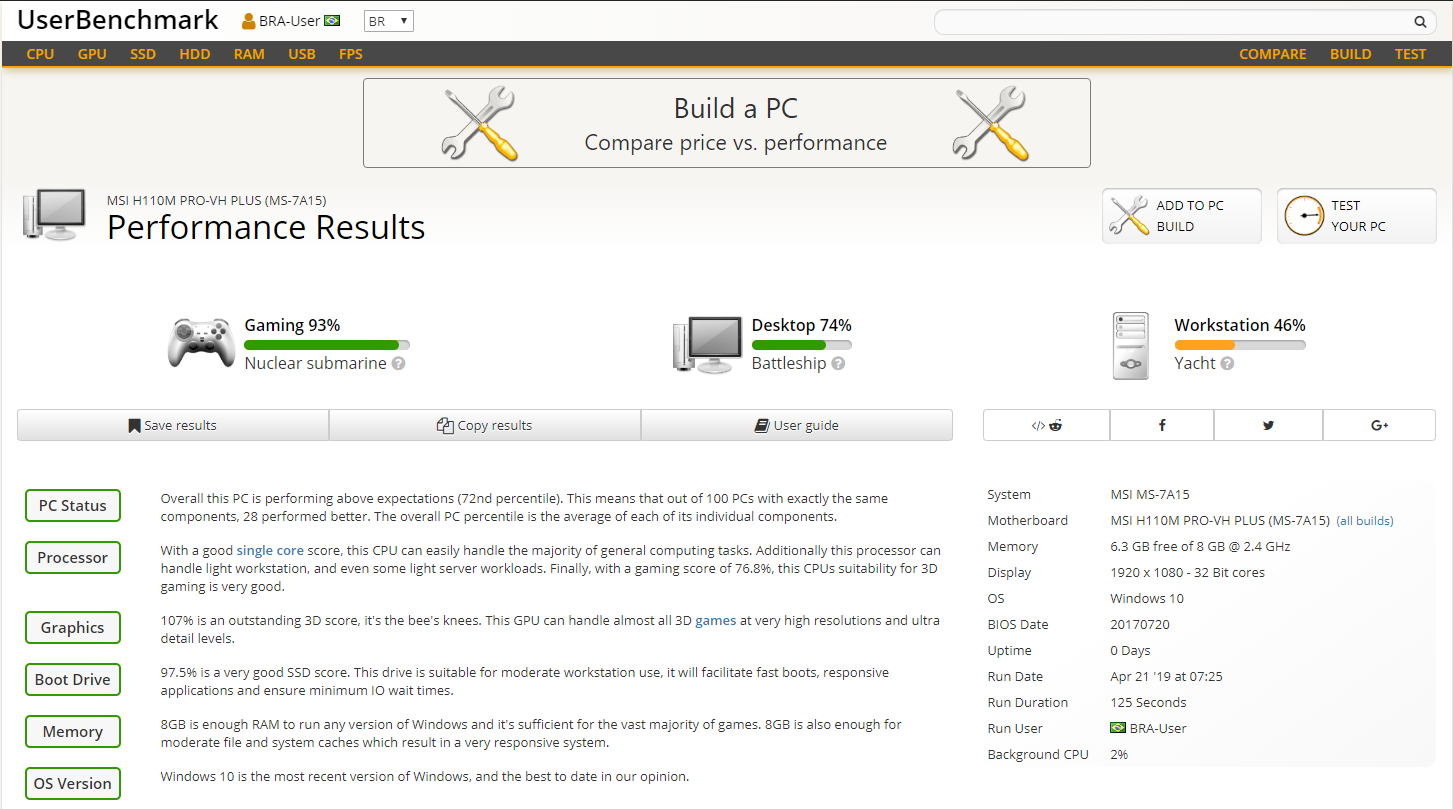Image resolution: width=1453 pixels, height=809 pixels.
Task: Click the clock icon in Test Your PC
Action: 1304,216
